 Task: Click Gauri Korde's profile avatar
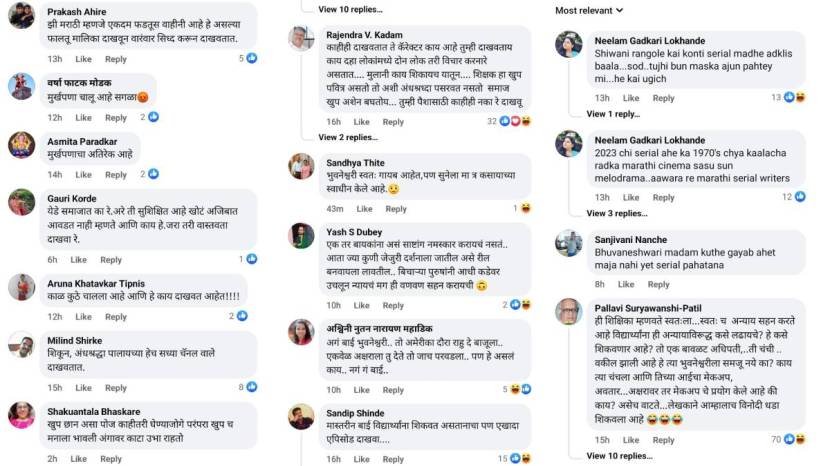[21, 202]
